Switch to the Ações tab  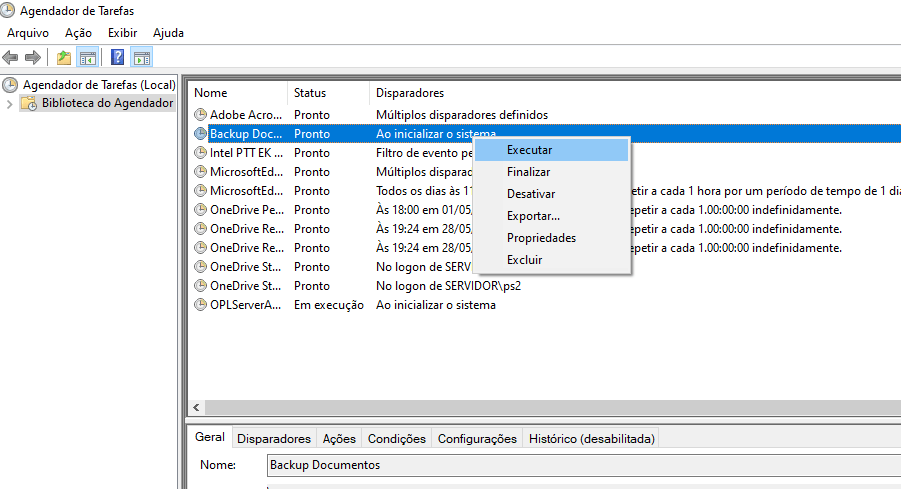[x=339, y=439]
